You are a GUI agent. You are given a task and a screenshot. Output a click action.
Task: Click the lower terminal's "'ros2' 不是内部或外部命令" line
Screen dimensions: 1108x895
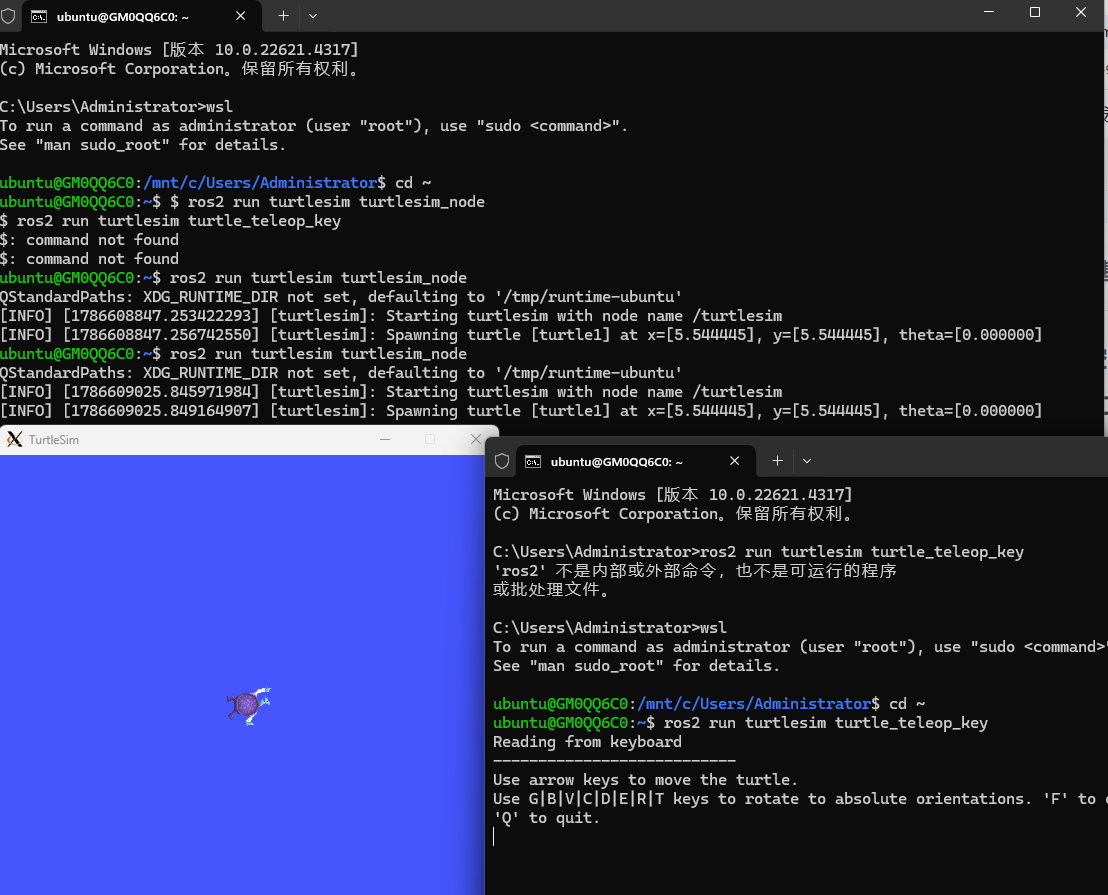click(x=695, y=571)
